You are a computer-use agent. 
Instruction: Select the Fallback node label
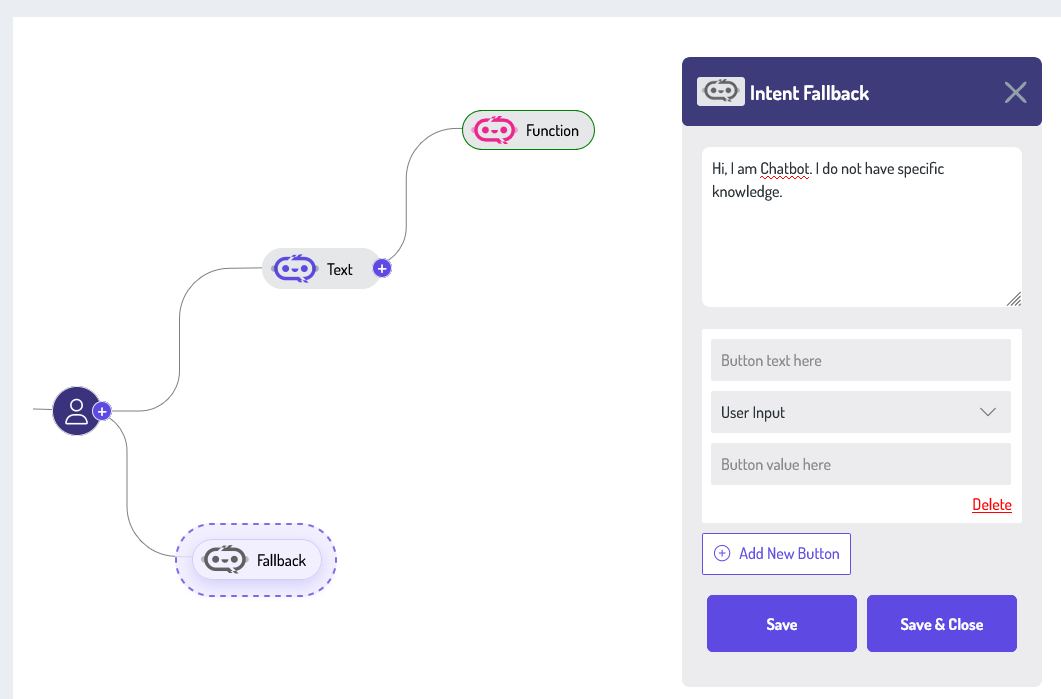tap(281, 560)
